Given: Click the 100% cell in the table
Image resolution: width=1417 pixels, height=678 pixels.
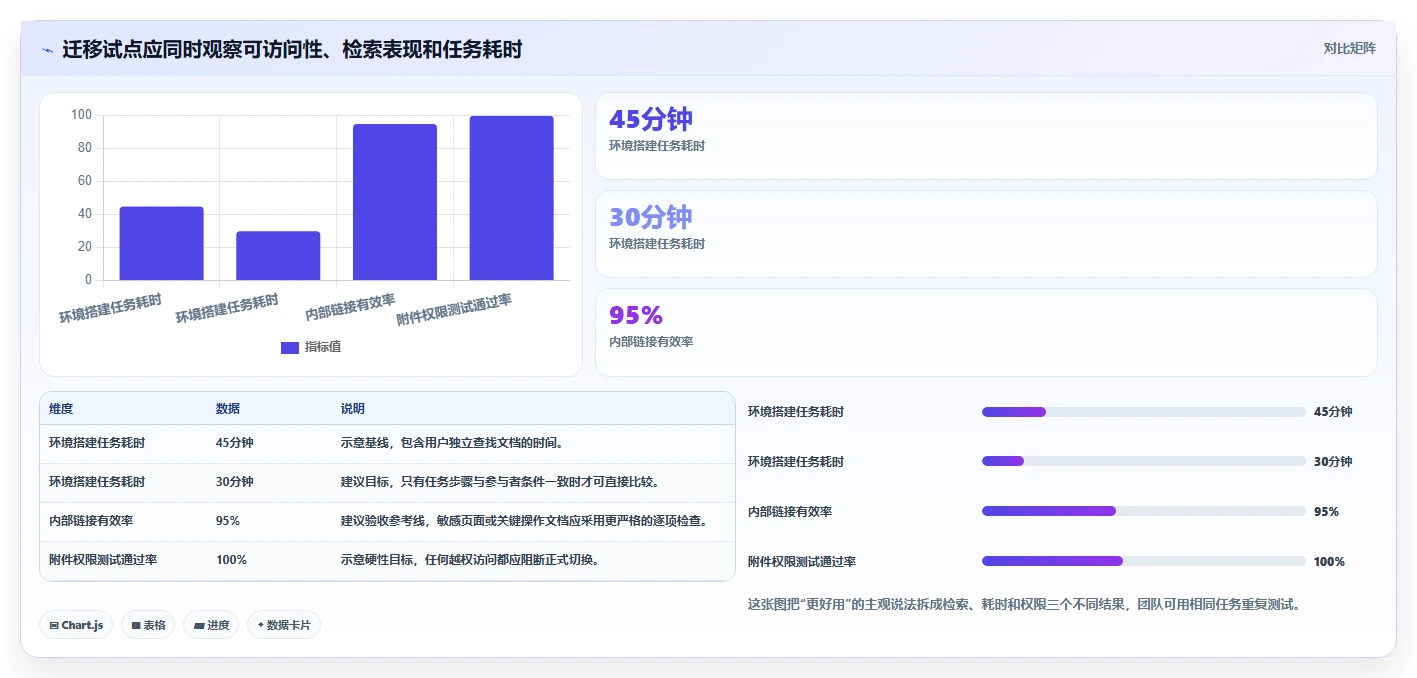Looking at the screenshot, I should [x=231, y=560].
